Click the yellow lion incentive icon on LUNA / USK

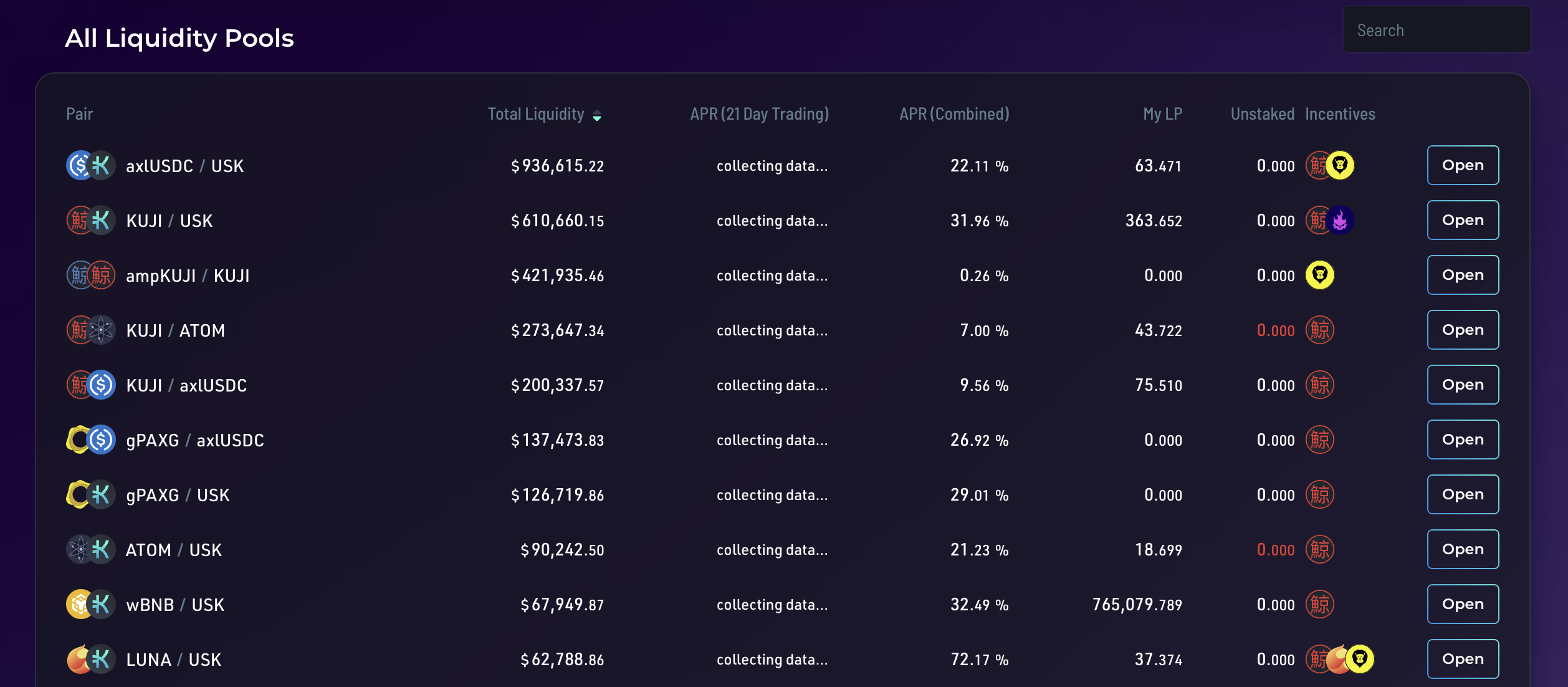(1360, 659)
